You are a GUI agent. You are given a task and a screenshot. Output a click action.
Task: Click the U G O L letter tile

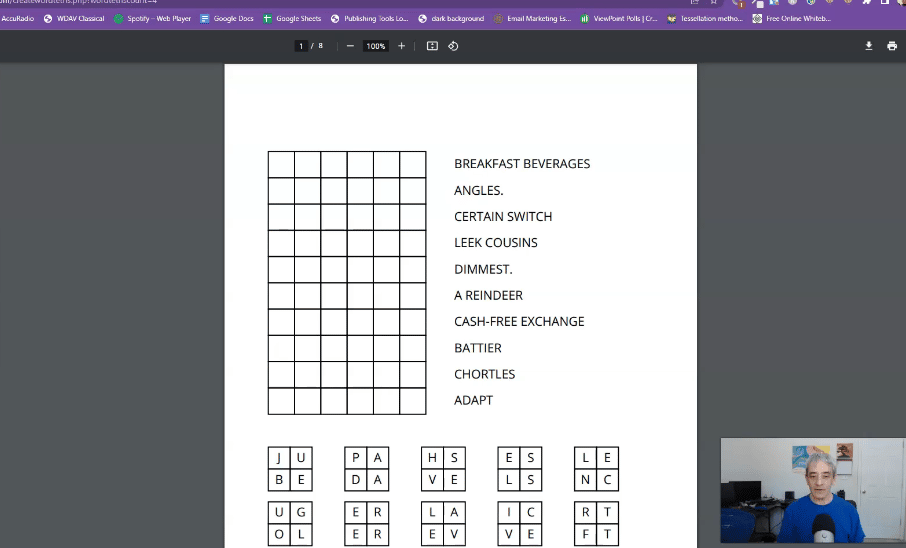pos(290,523)
